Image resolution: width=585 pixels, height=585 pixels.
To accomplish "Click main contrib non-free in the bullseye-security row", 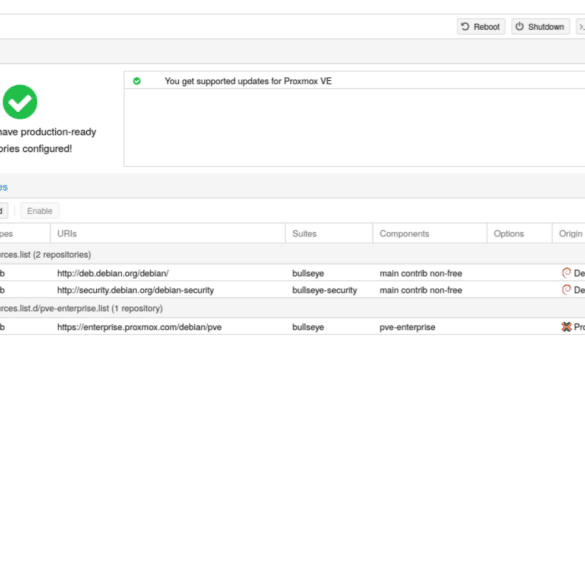I will (421, 290).
